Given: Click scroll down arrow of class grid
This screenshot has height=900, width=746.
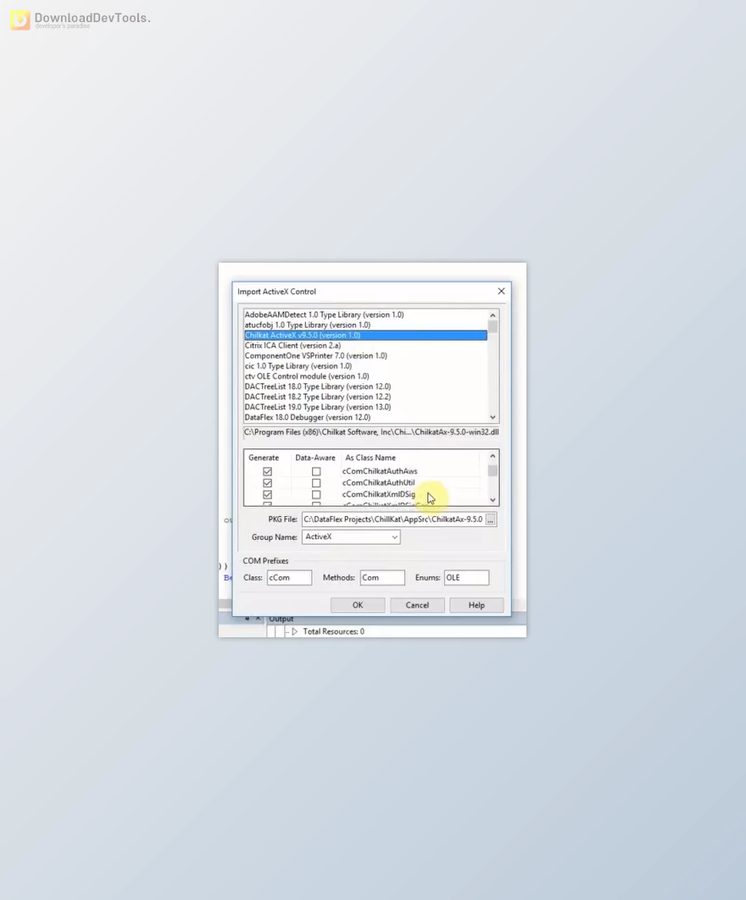Looking at the screenshot, I should 492,500.
